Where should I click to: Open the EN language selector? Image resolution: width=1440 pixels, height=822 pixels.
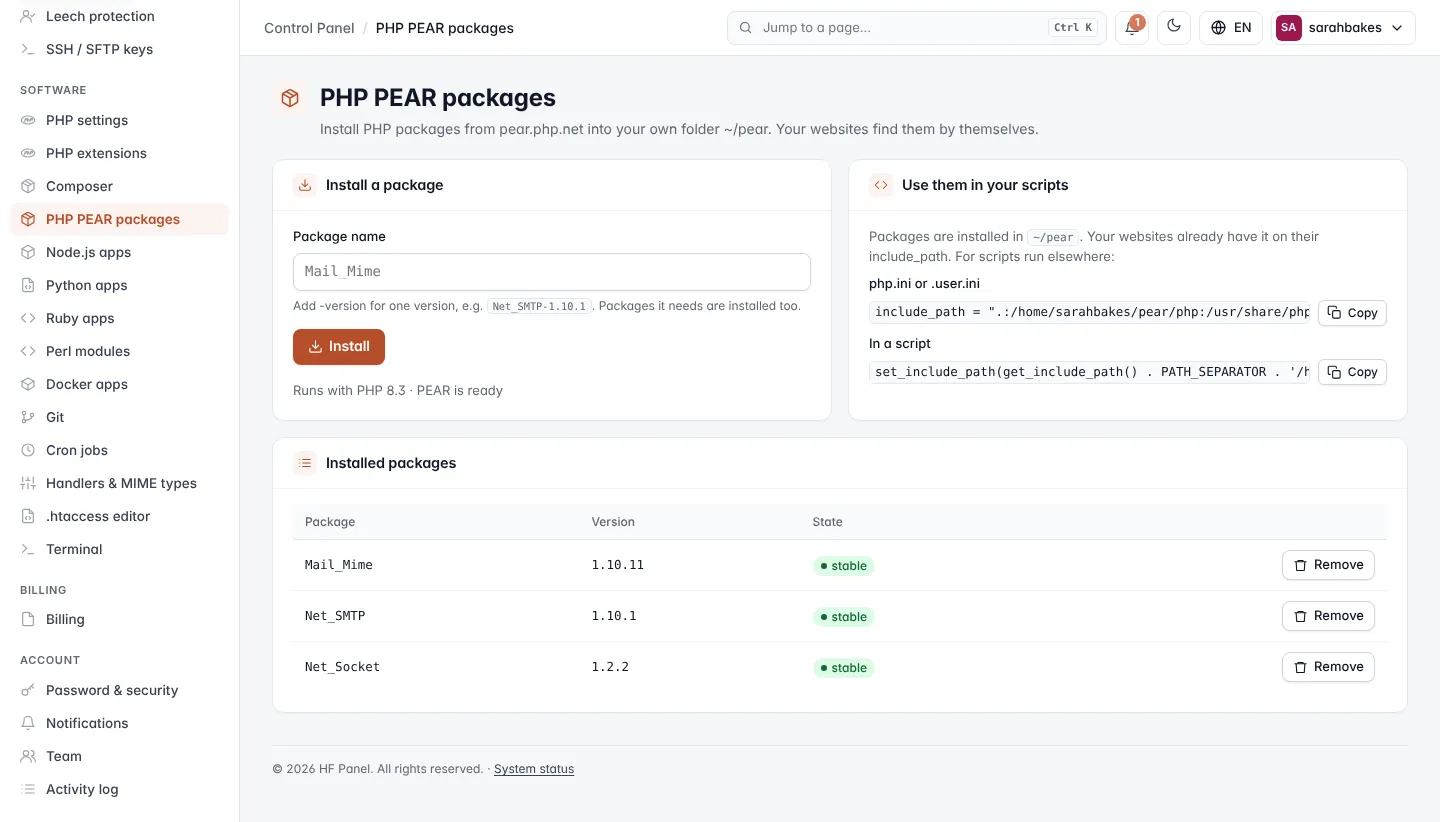(1231, 28)
